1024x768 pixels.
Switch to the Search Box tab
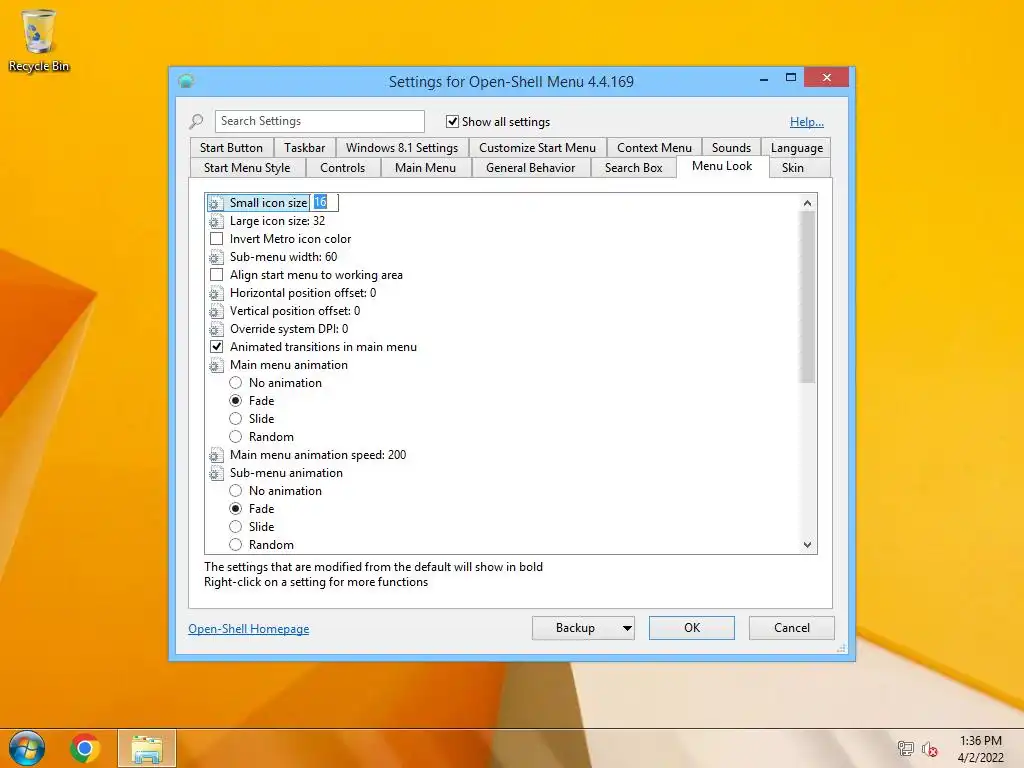tap(633, 168)
